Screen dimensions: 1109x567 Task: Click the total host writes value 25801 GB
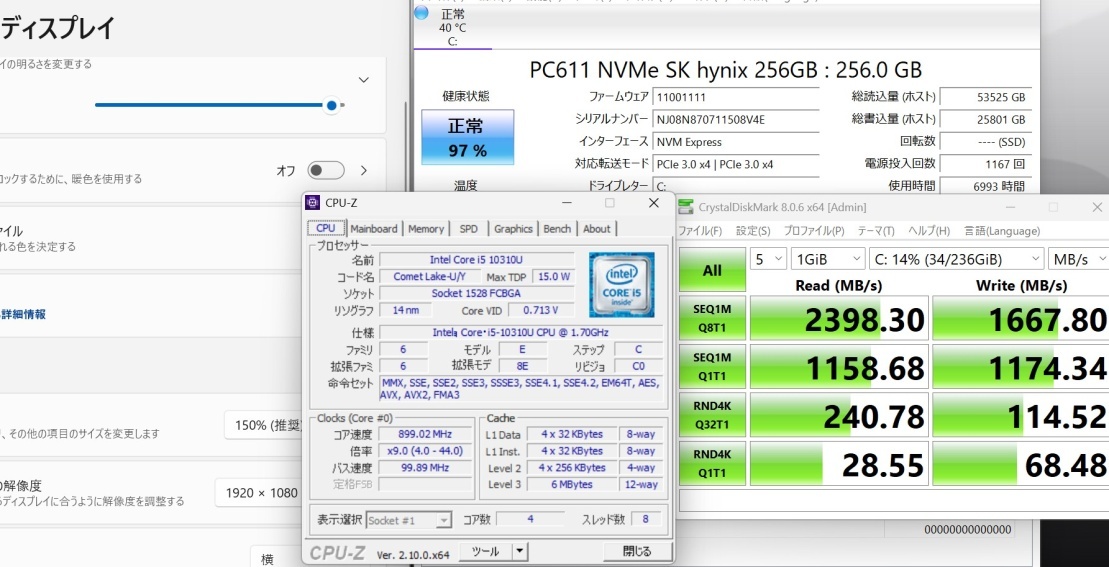point(985,119)
